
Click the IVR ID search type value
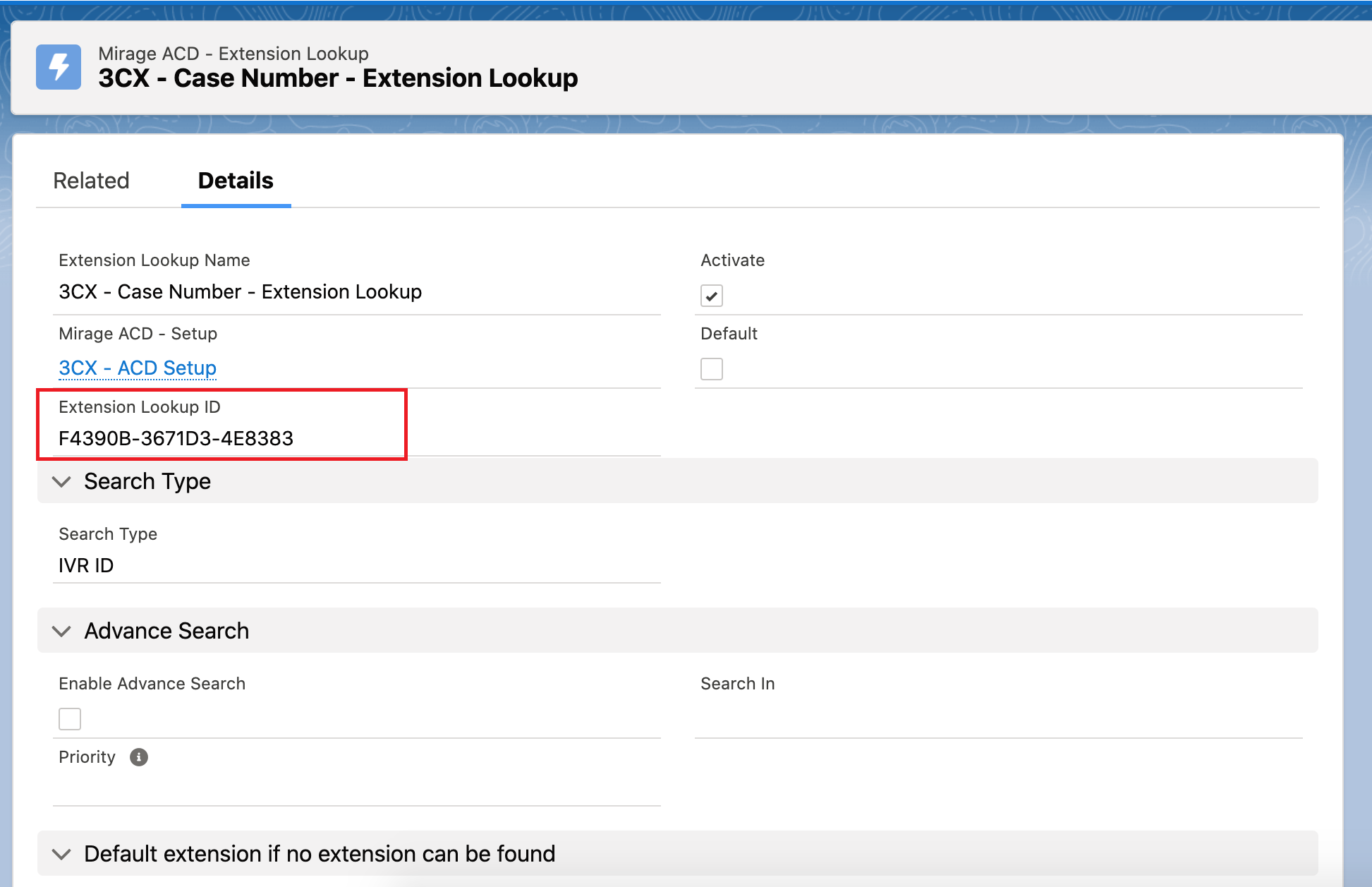tap(86, 565)
